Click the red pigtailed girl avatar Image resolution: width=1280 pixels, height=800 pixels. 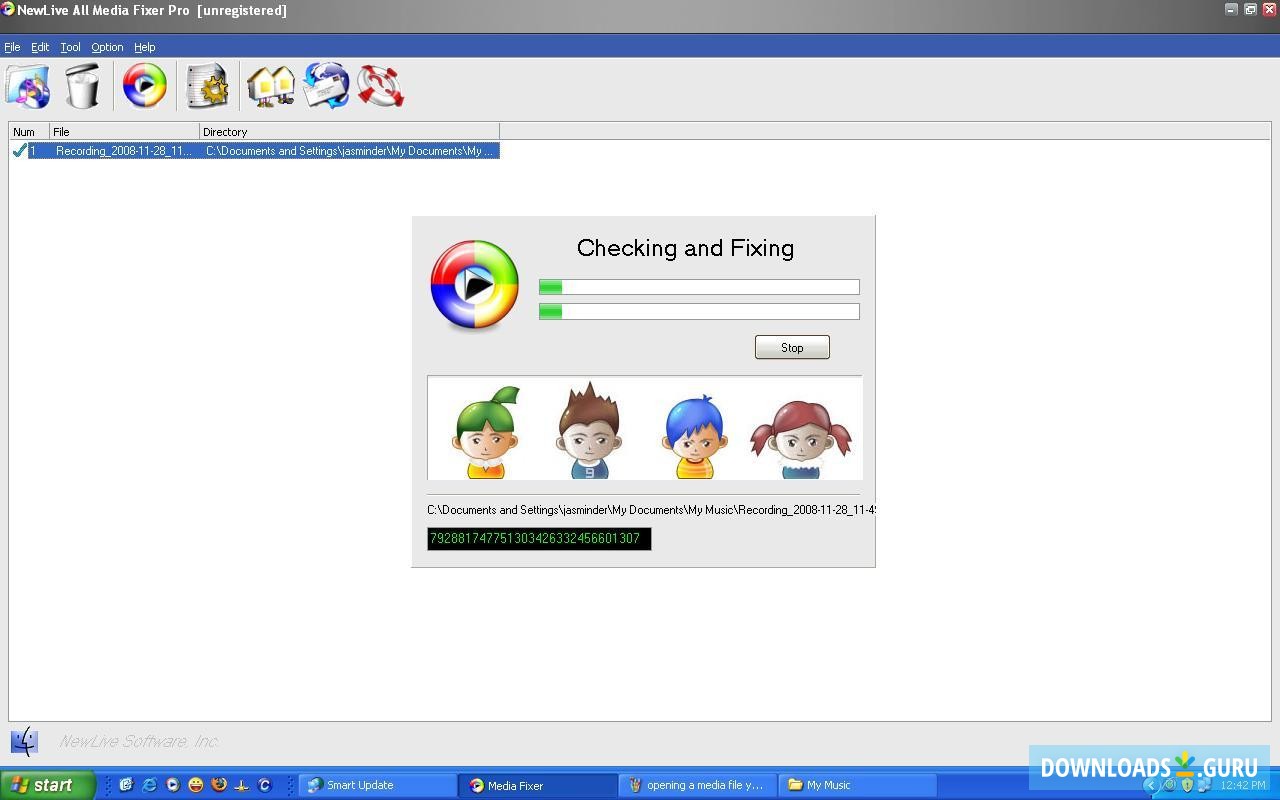801,439
